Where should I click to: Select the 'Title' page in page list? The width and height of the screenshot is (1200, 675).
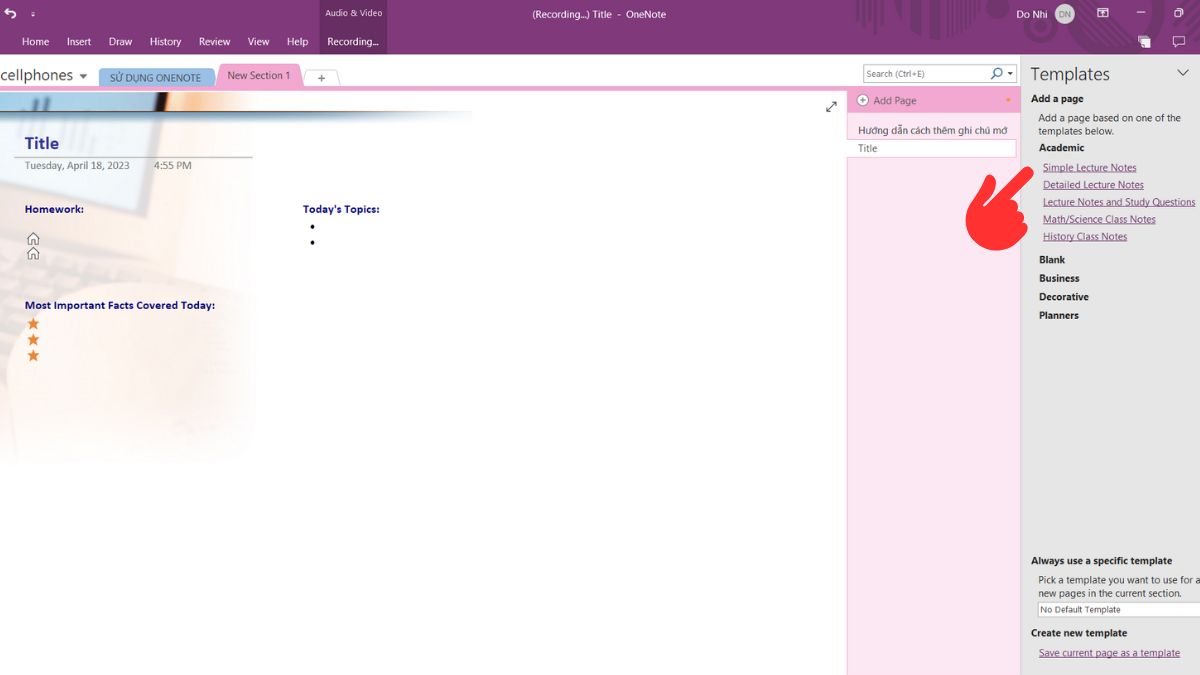coord(932,148)
